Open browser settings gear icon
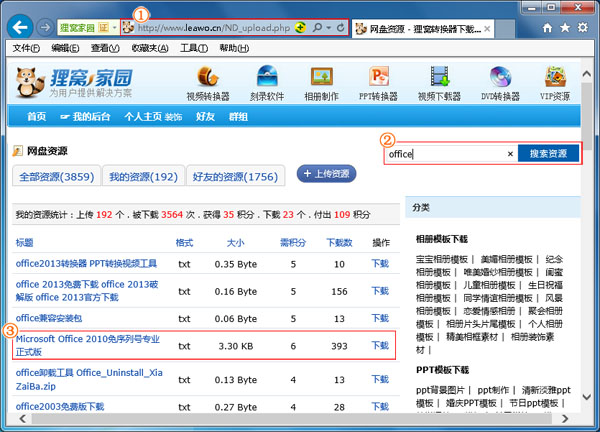Image resolution: width=600 pixels, height=432 pixels. (x=582, y=28)
